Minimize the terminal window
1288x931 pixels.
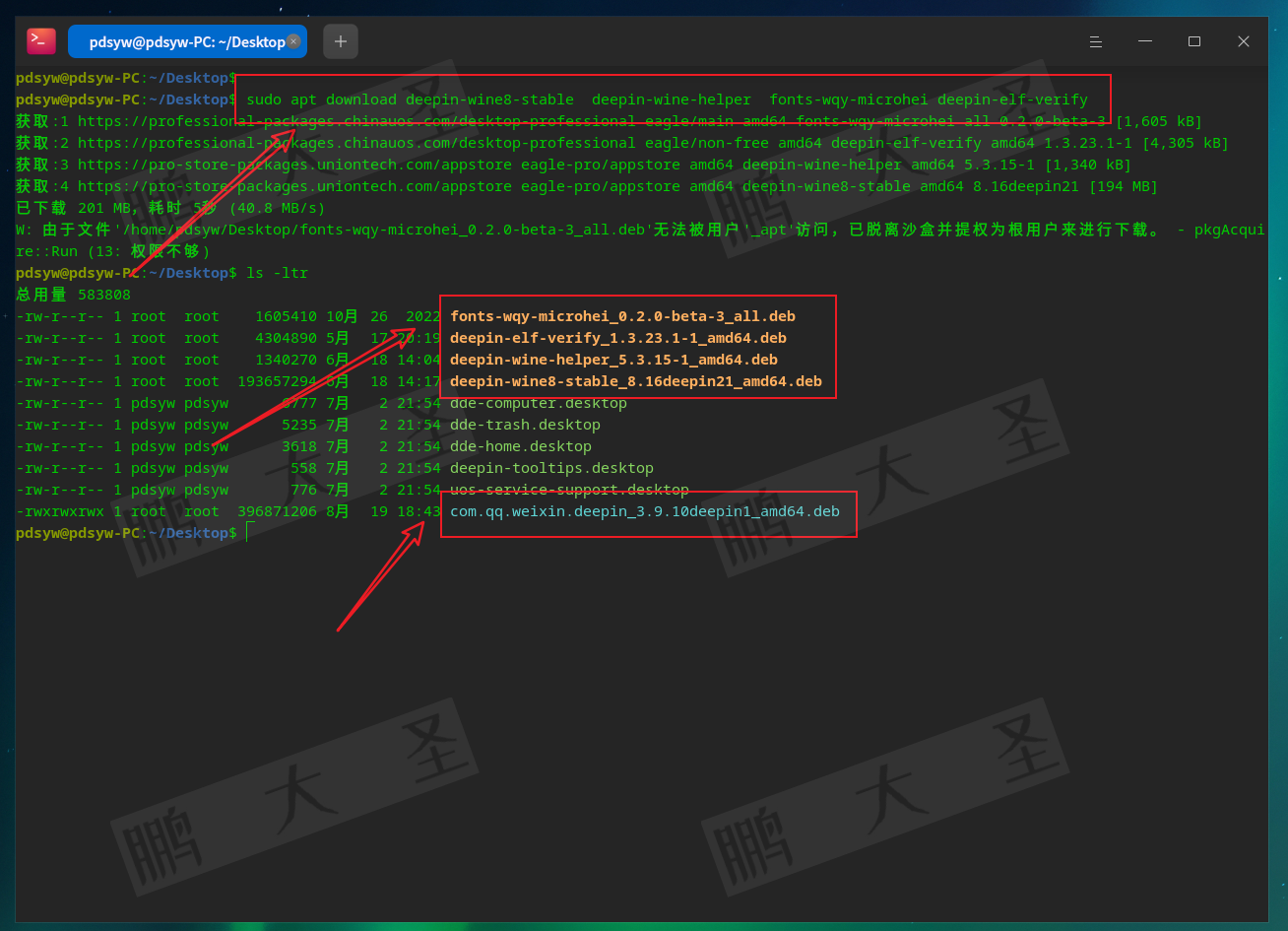click(x=1144, y=41)
